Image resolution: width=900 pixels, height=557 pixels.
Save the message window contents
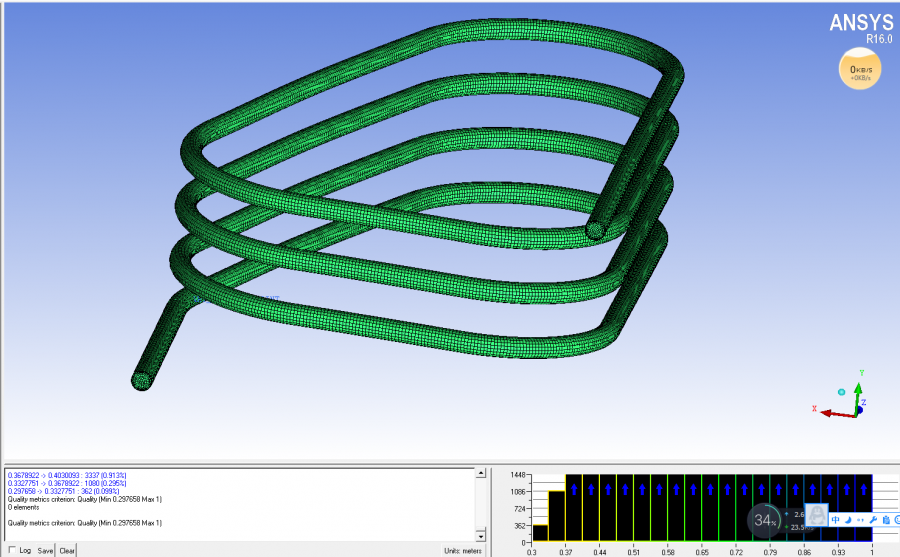(45, 551)
